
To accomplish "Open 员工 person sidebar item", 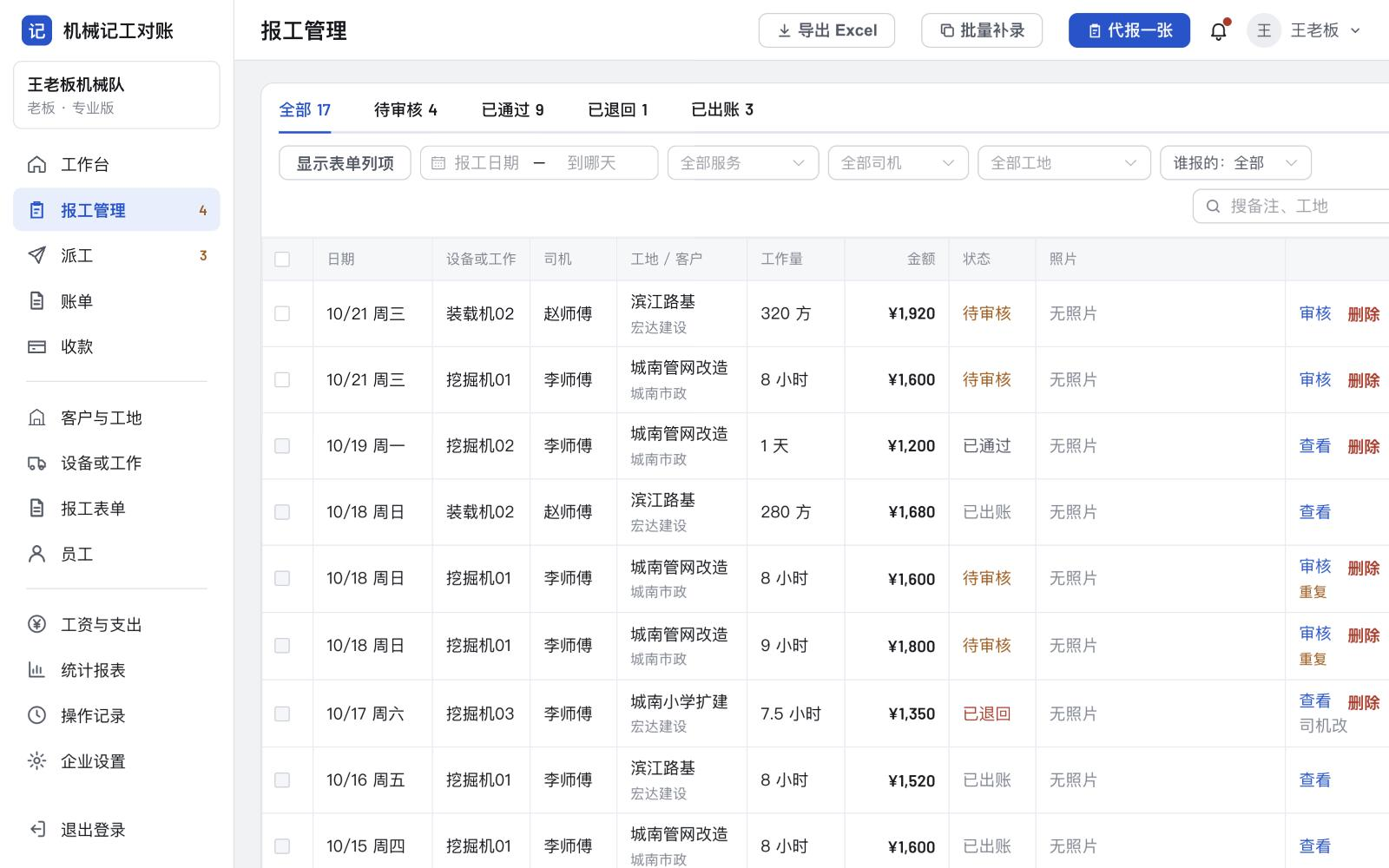I will click(116, 554).
